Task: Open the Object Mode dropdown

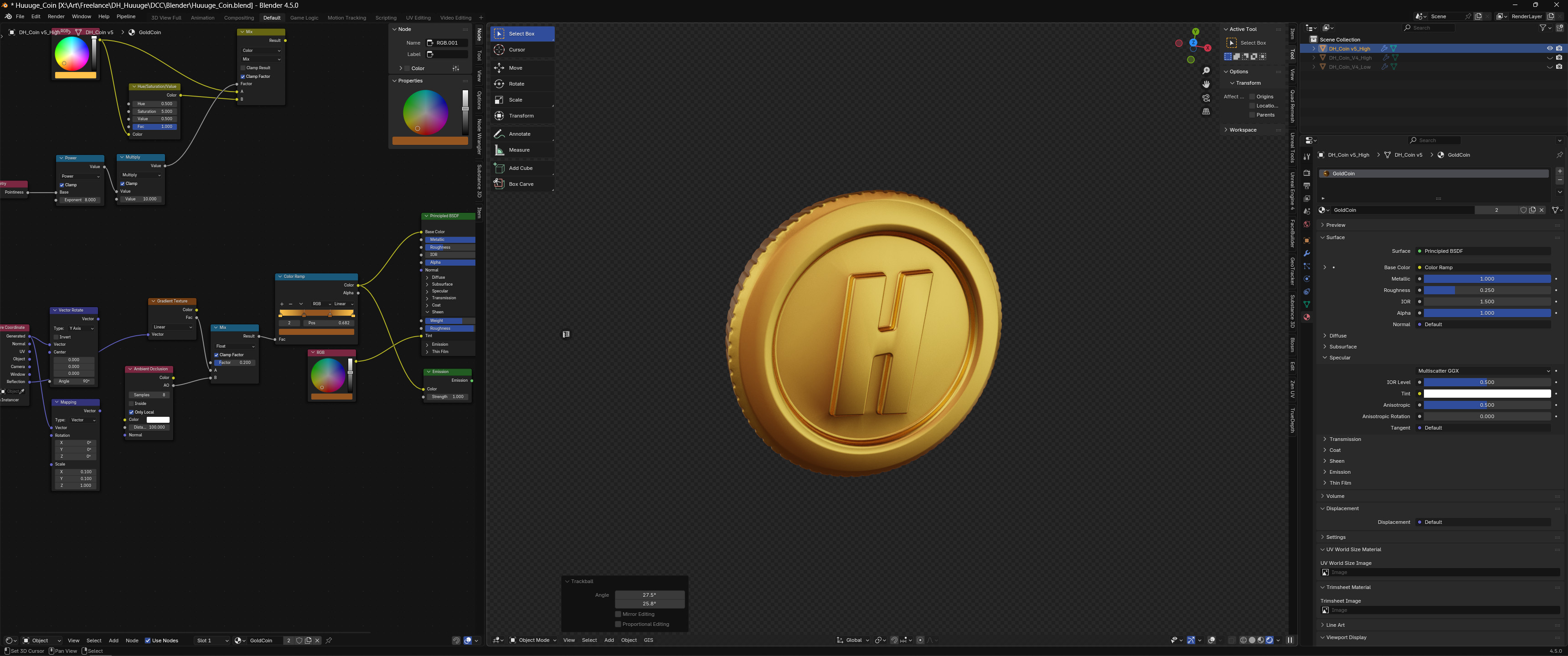Action: tap(532, 640)
